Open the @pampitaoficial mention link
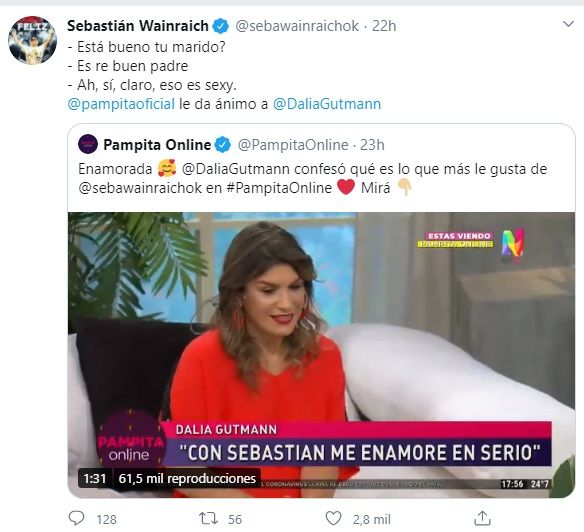584x532 pixels. coord(121,104)
